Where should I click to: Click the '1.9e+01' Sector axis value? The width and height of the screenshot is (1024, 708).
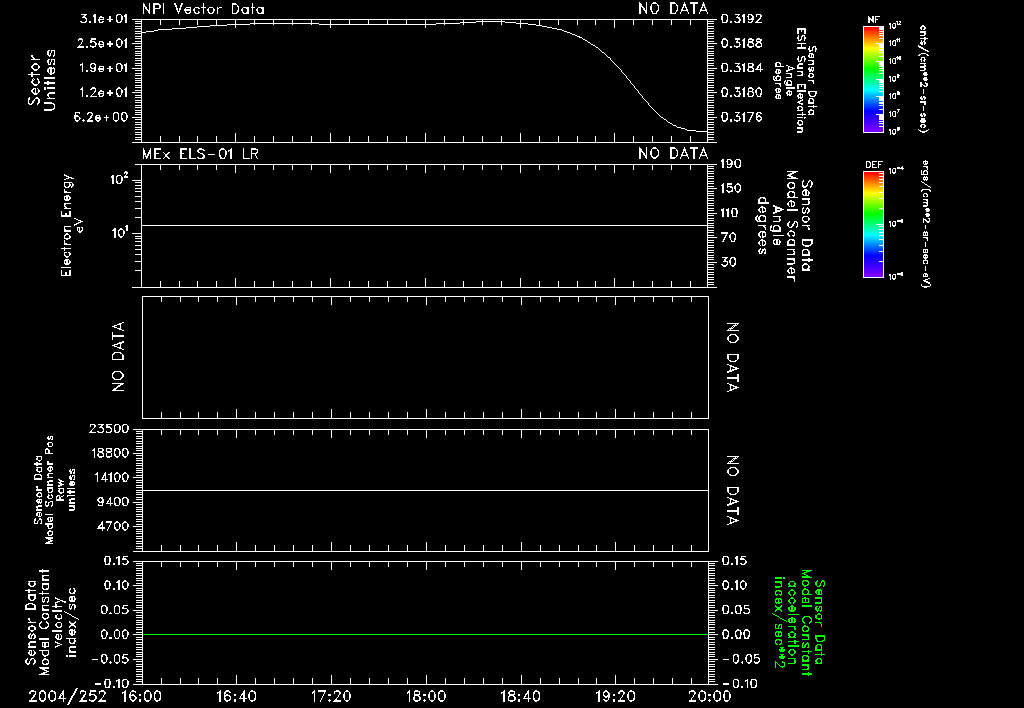point(103,68)
